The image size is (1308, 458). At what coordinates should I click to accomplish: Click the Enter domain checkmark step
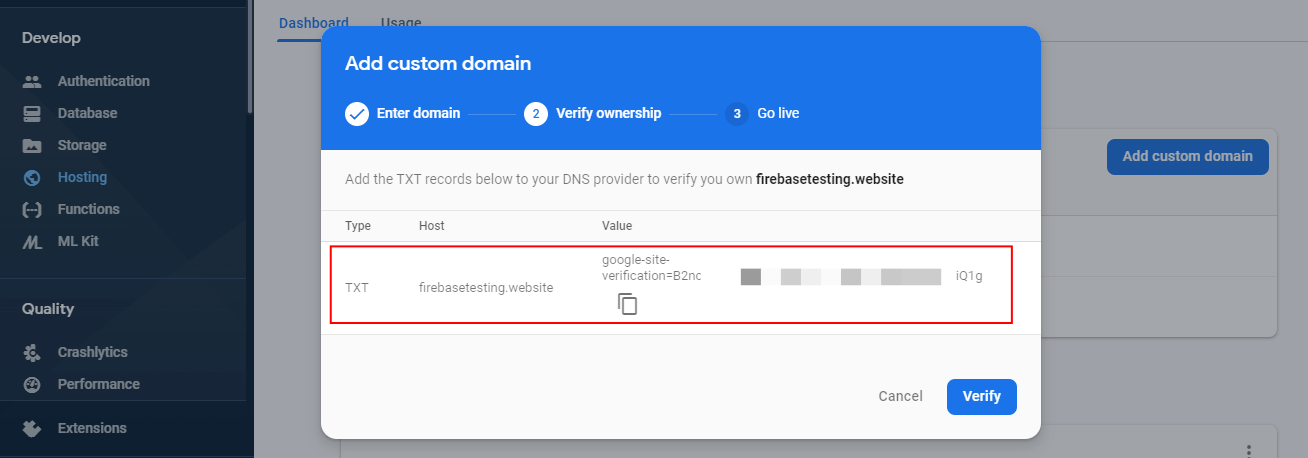357,113
